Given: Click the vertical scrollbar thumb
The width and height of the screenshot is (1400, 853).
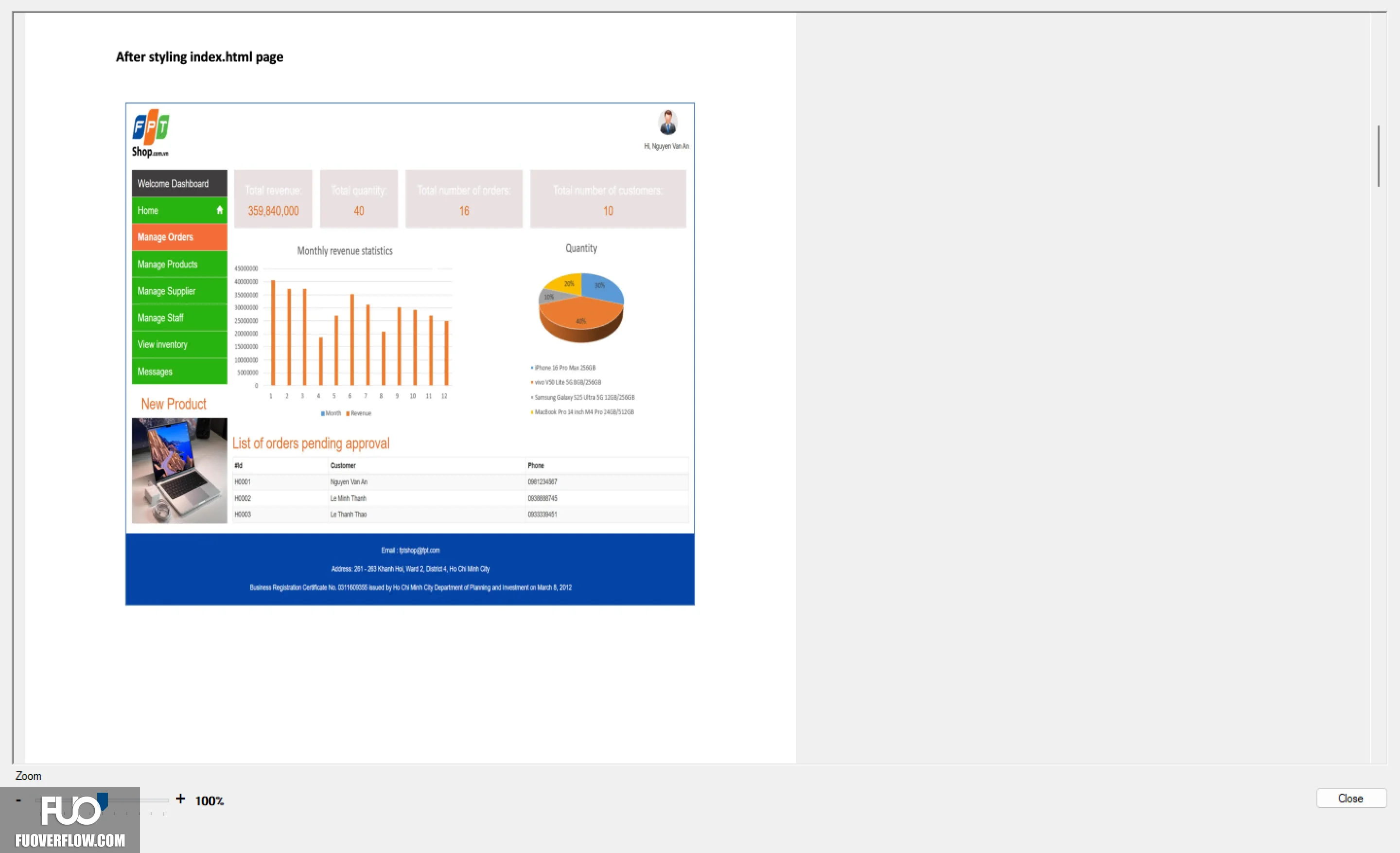Looking at the screenshot, I should tap(1379, 156).
